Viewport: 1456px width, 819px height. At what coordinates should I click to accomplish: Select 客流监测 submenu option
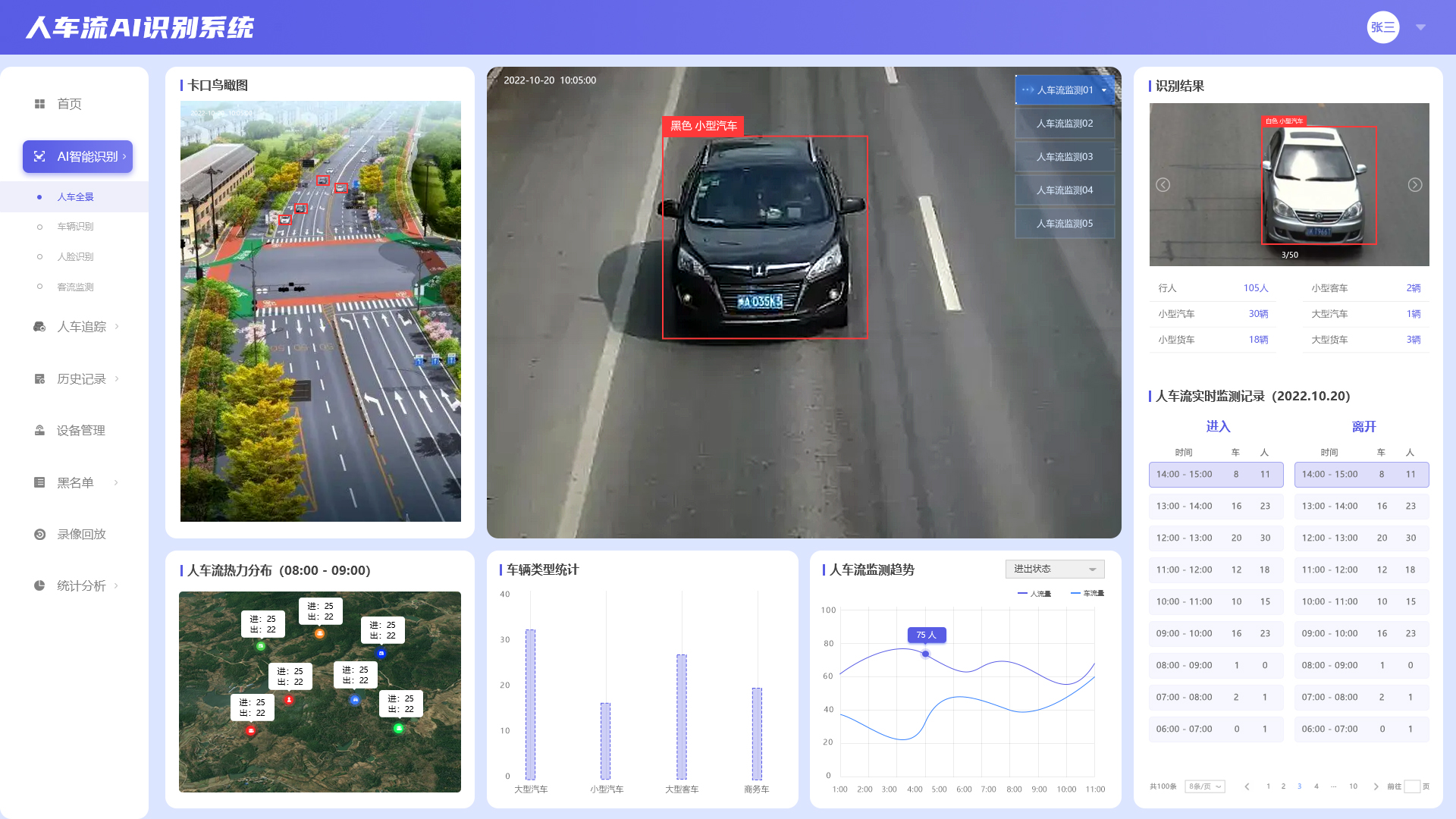(x=75, y=287)
